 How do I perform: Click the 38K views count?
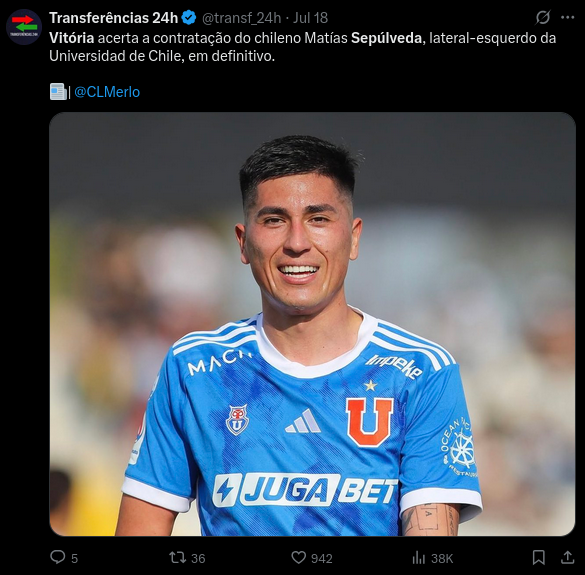click(442, 558)
